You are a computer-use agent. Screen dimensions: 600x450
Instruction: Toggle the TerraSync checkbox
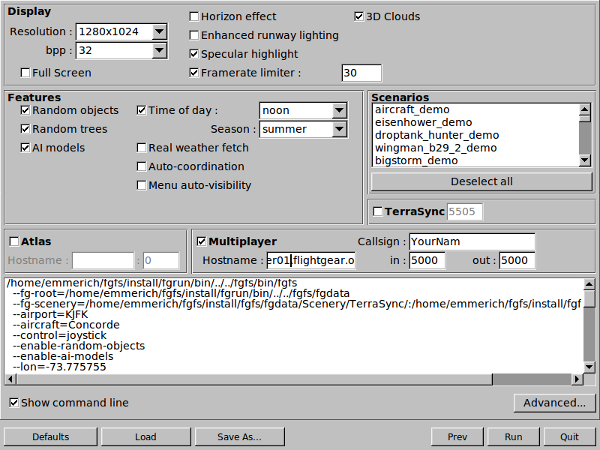pyautogui.click(x=377, y=212)
